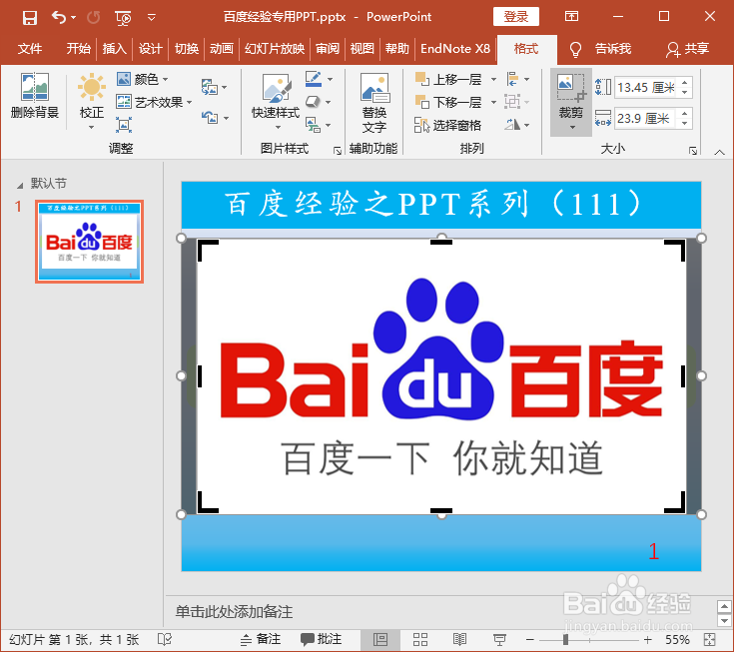
Task: Click the Save icon in title bar
Action: click(29, 18)
